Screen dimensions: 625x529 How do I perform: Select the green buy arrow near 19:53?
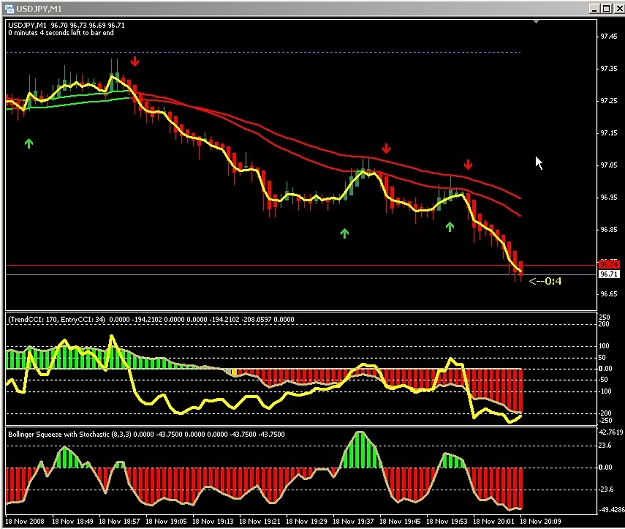(x=450, y=227)
